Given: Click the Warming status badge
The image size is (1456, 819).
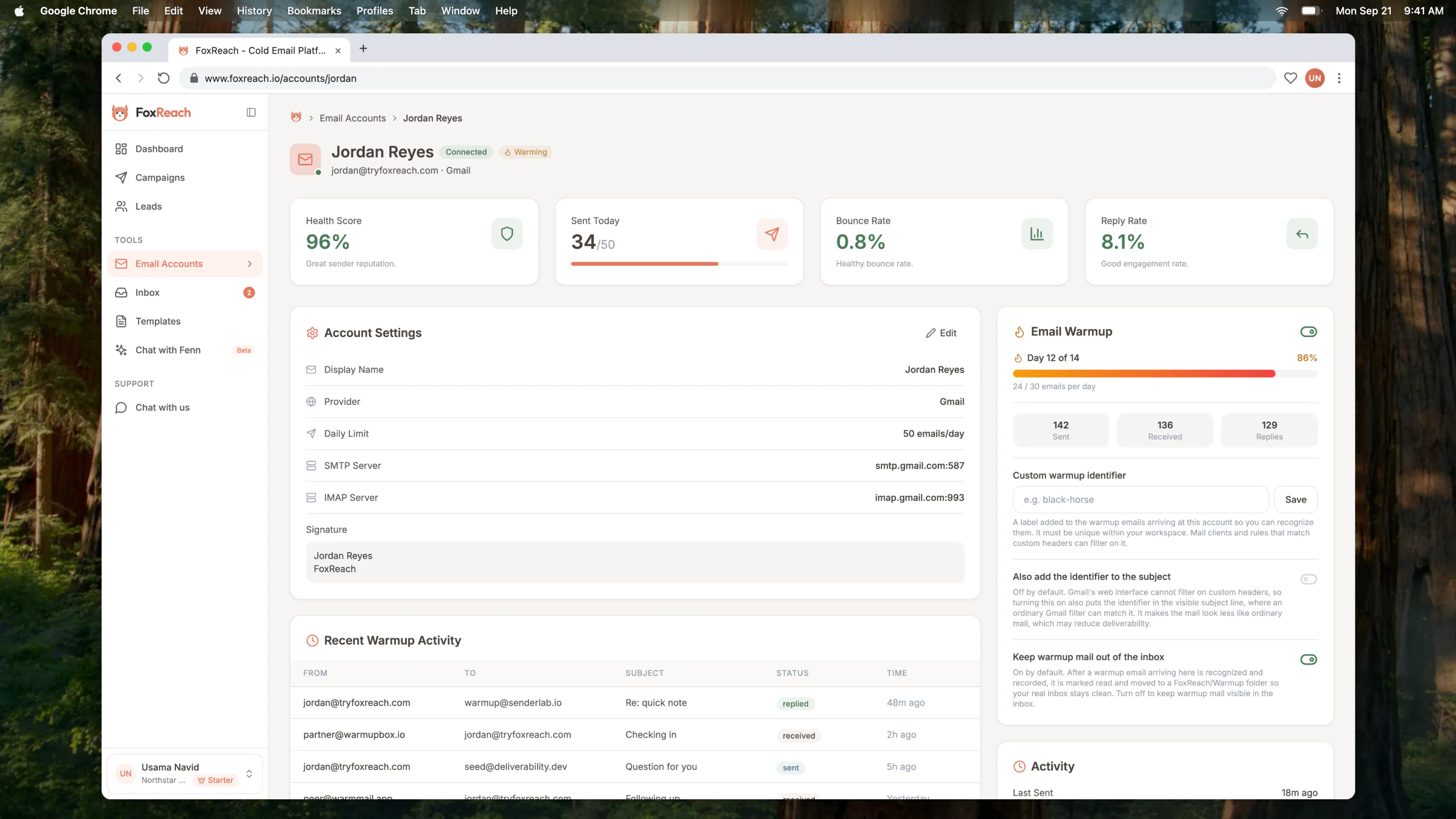Looking at the screenshot, I should click(526, 152).
